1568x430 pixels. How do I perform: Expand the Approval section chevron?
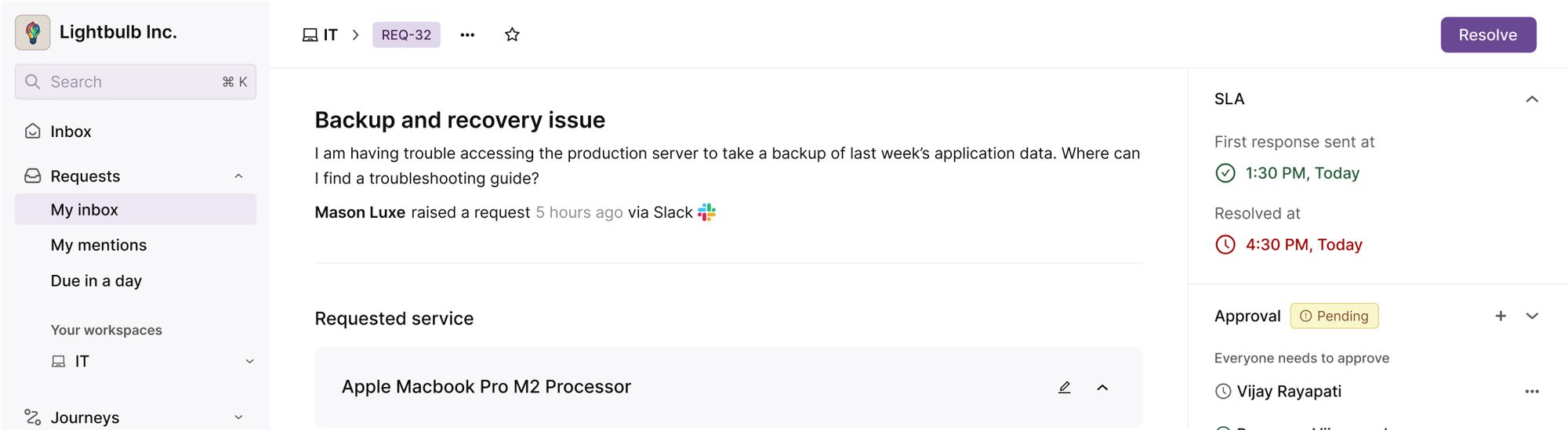1531,316
